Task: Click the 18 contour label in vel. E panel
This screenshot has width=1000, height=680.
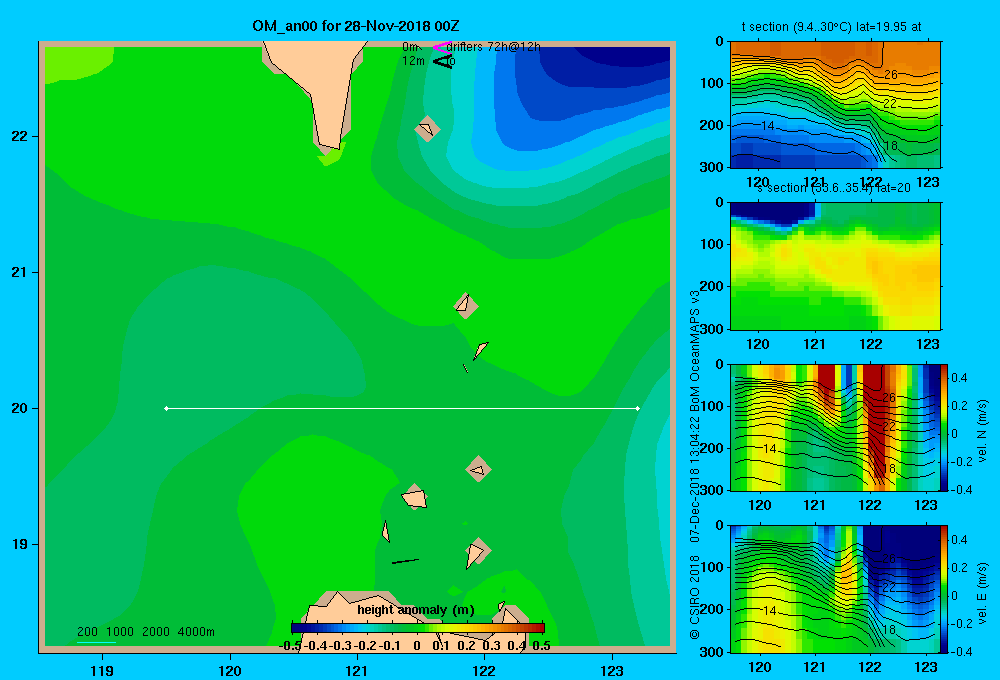Action: click(889, 630)
